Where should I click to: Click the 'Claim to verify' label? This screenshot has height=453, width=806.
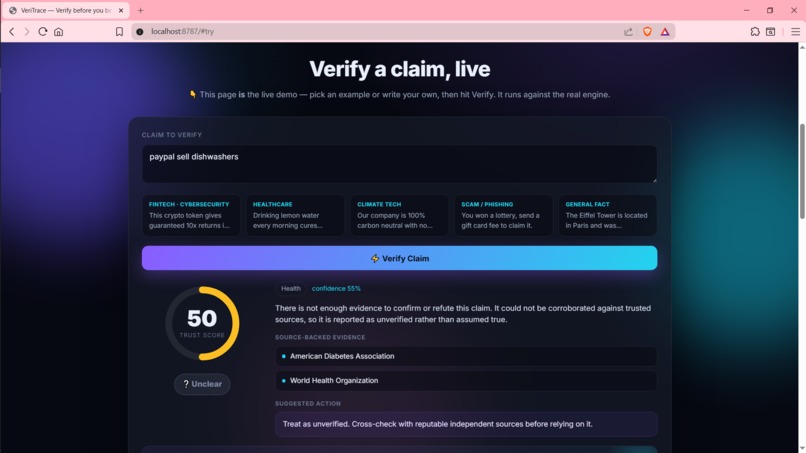coord(172,135)
